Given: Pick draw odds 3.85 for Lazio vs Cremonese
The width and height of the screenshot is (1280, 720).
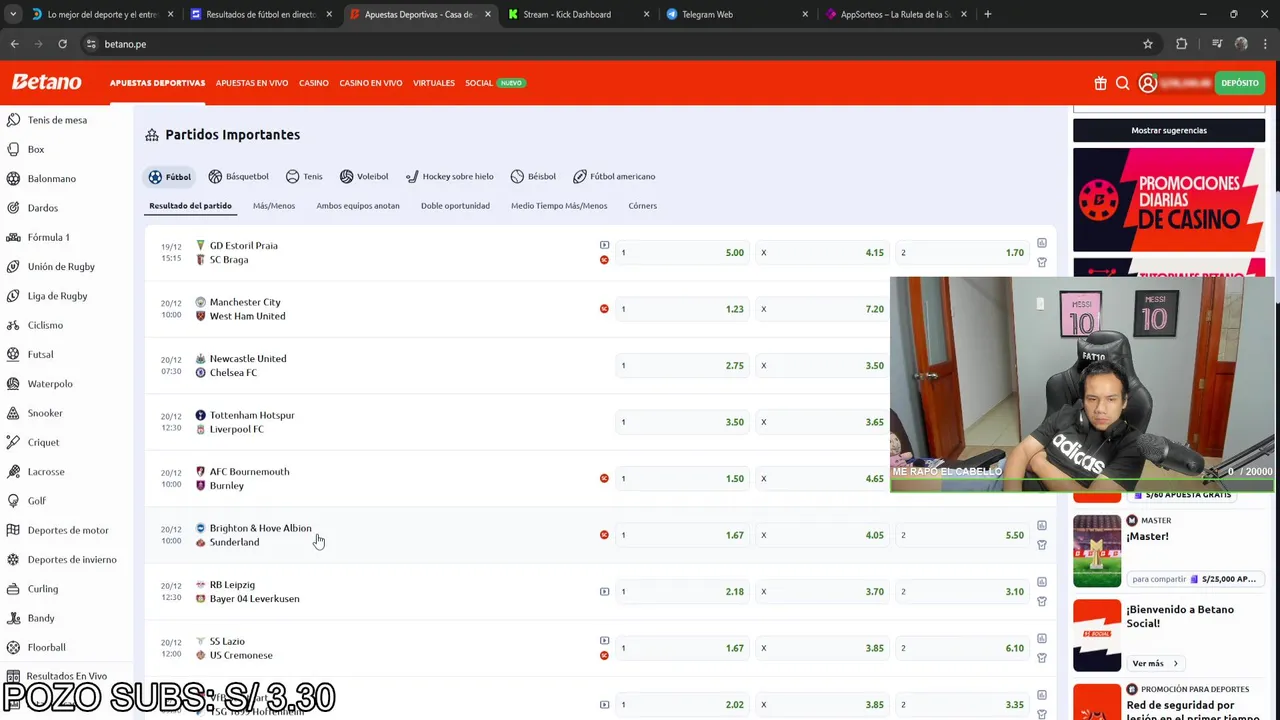Looking at the screenshot, I should click(x=822, y=648).
